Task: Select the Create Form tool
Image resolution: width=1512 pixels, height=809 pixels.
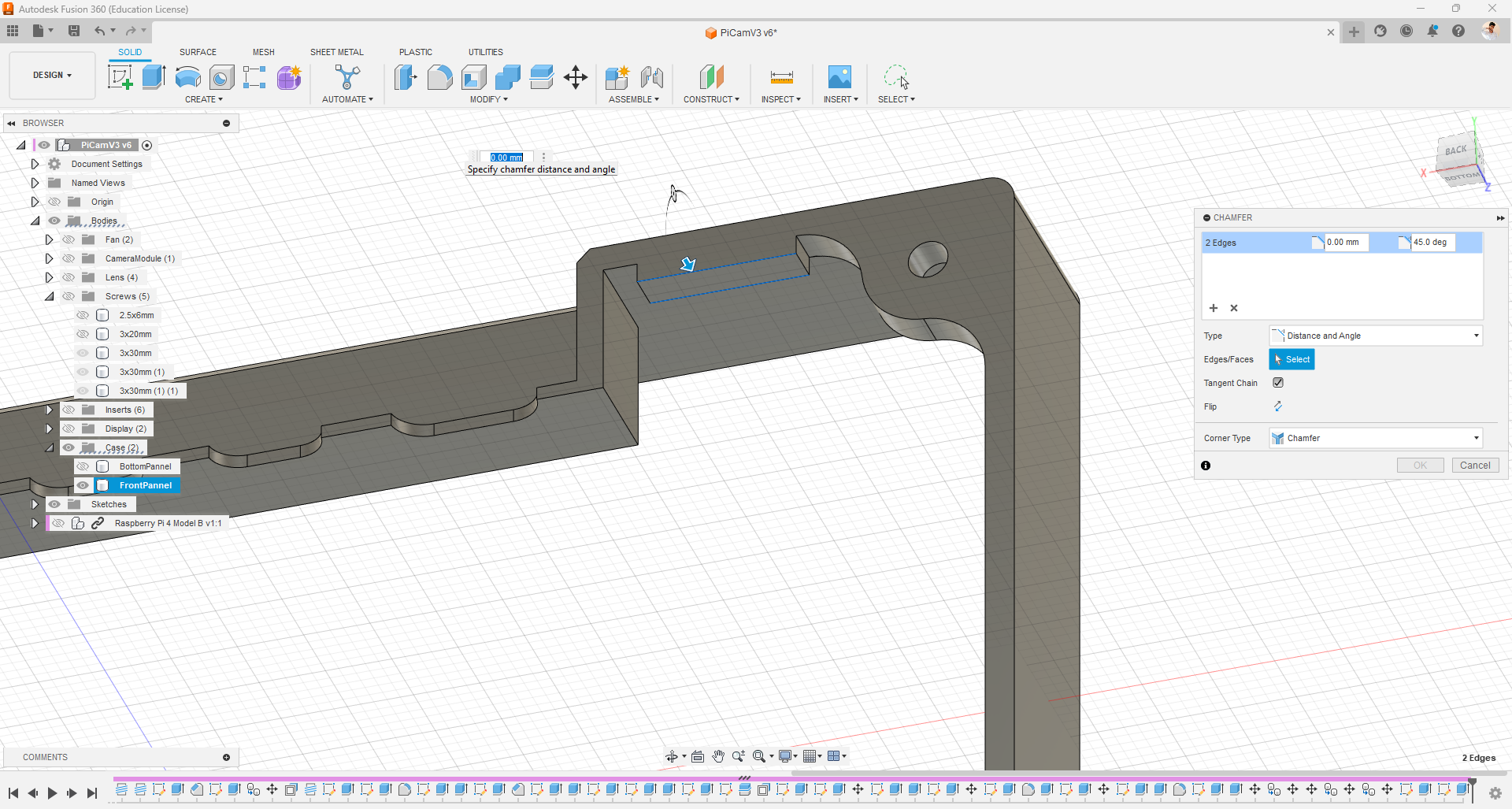Action: coord(289,77)
